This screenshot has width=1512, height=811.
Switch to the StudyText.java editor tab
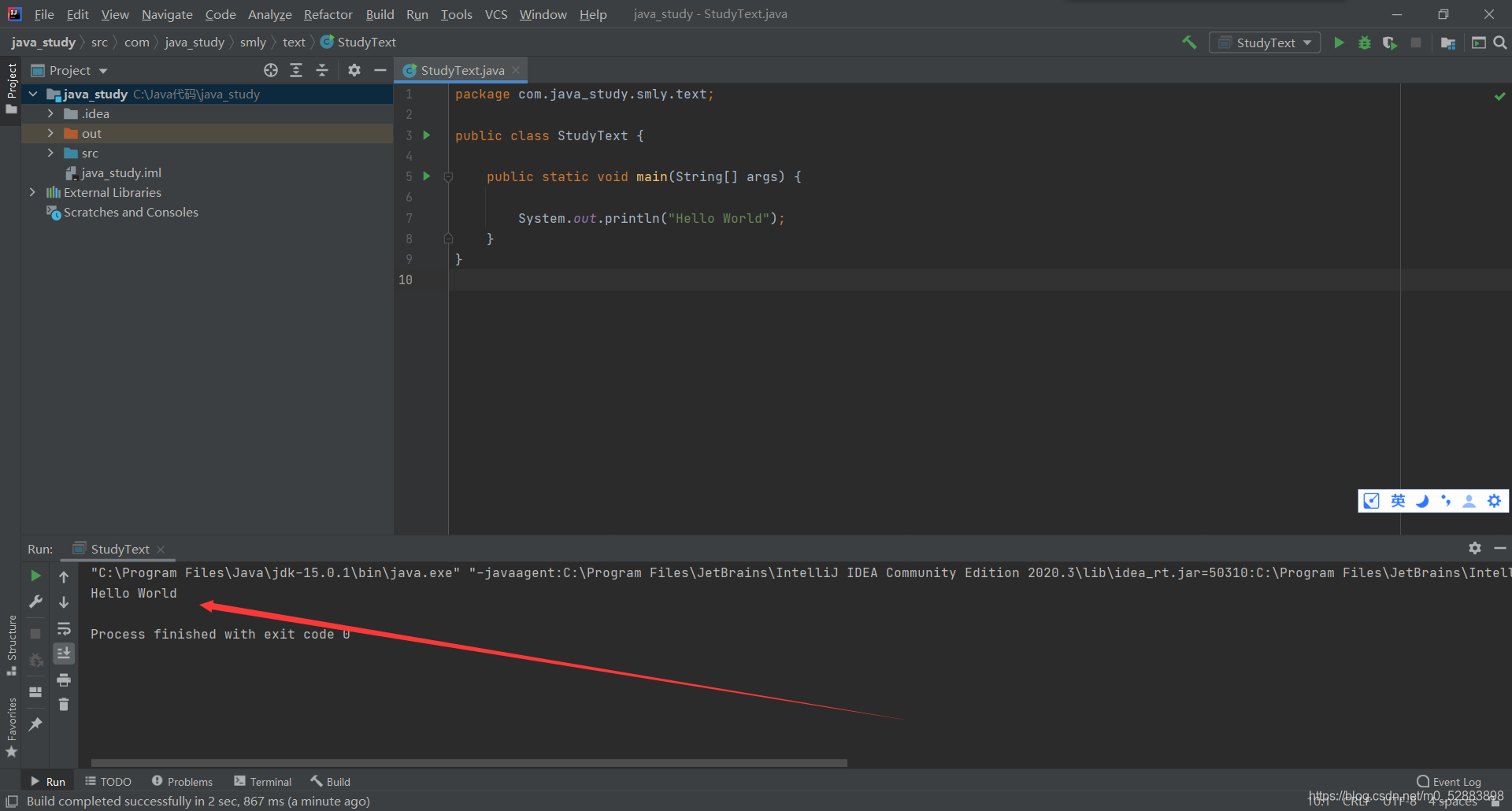(461, 70)
